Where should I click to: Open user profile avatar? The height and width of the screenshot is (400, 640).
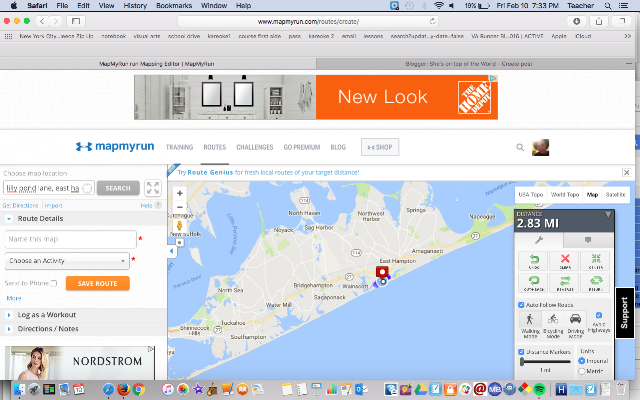pyautogui.click(x=540, y=147)
